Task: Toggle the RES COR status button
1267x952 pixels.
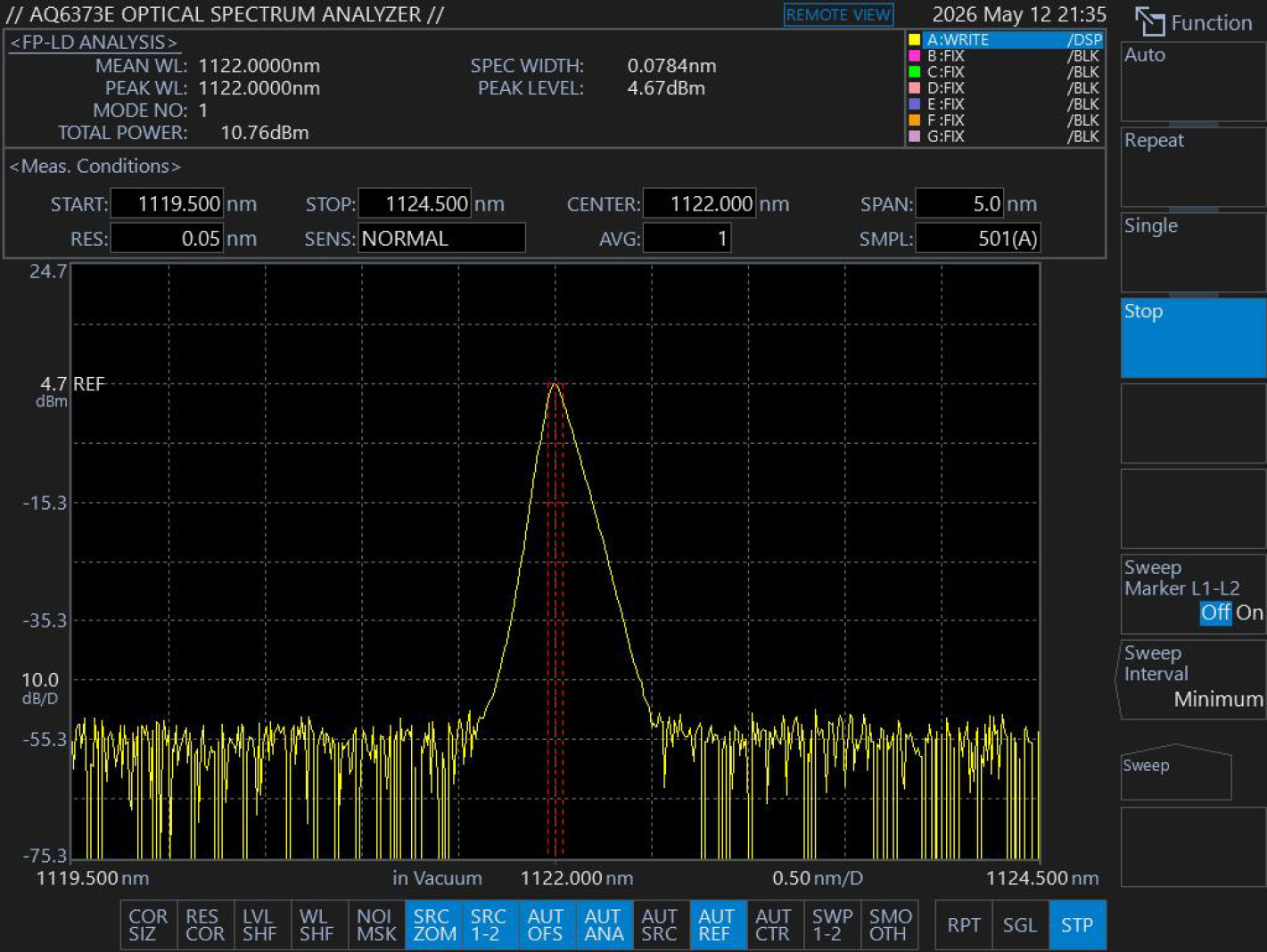Action: (x=205, y=925)
